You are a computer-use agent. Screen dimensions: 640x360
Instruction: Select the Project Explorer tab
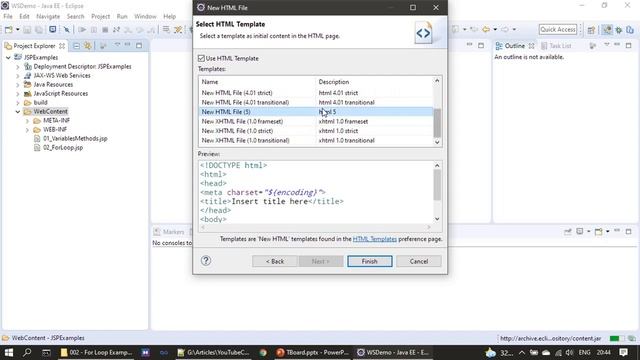pyautogui.click(x=35, y=46)
